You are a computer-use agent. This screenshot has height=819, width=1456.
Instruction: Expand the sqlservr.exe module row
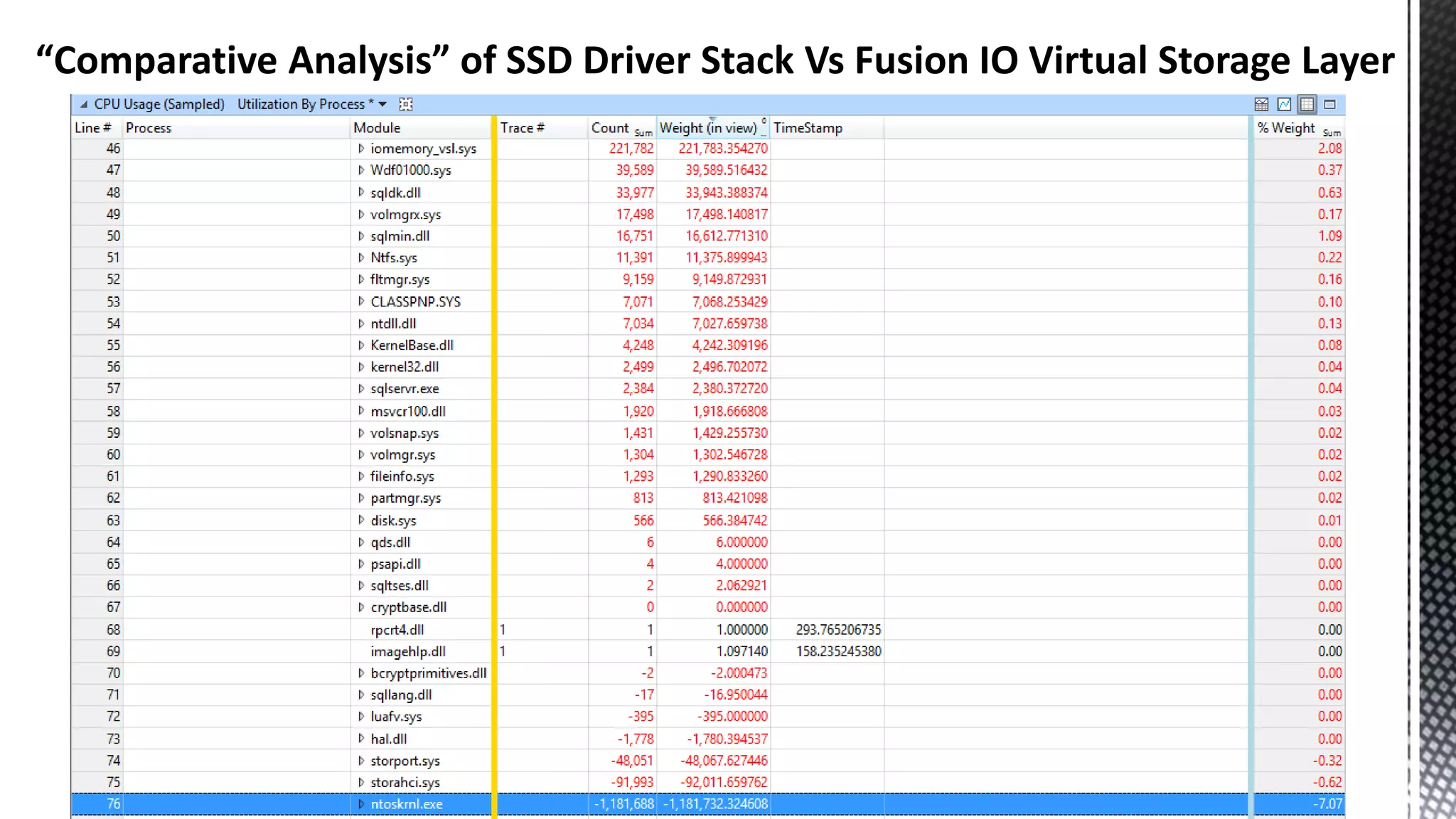pyautogui.click(x=361, y=389)
